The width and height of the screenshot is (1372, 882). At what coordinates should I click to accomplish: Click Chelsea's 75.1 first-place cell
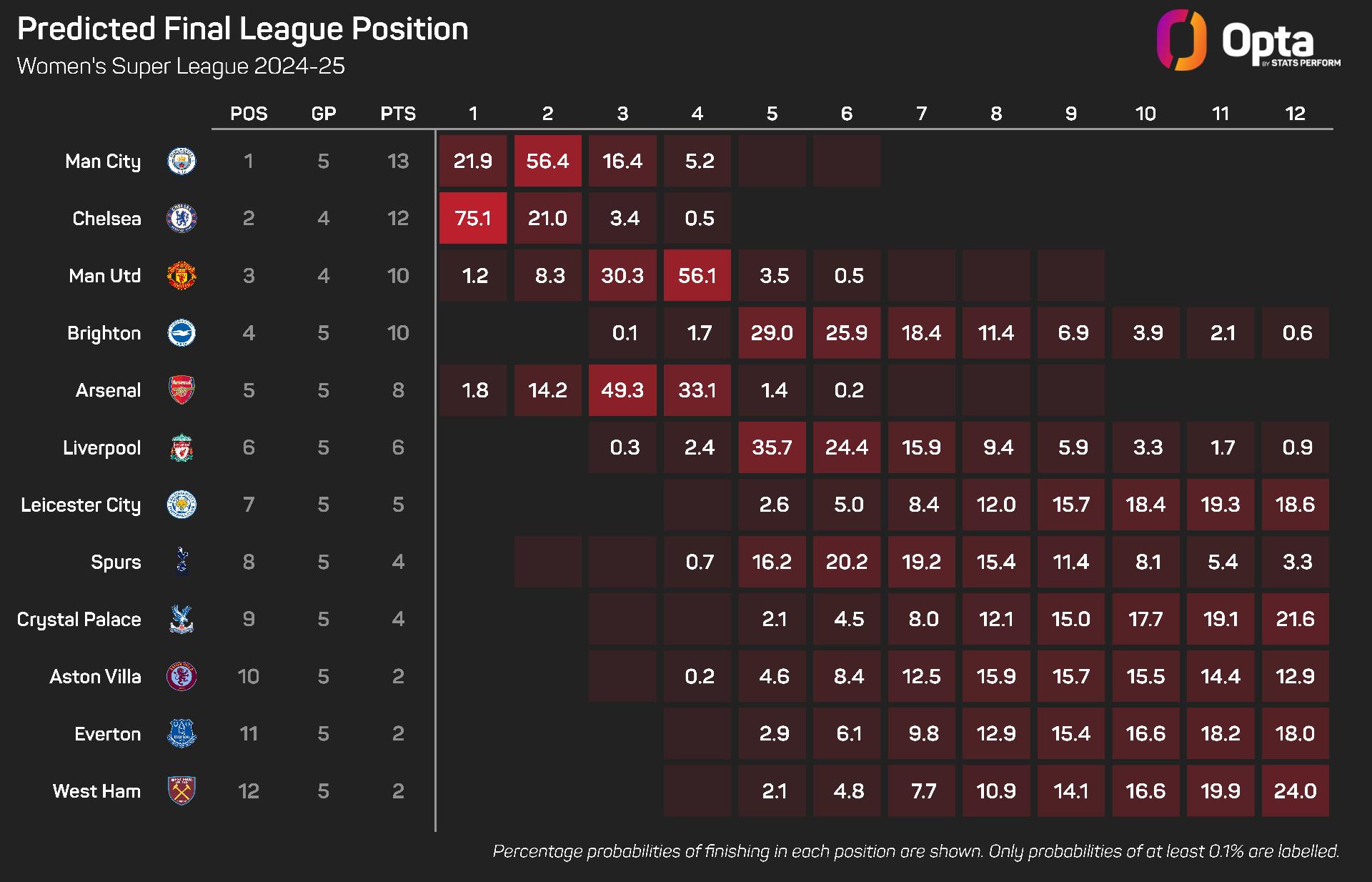473,218
